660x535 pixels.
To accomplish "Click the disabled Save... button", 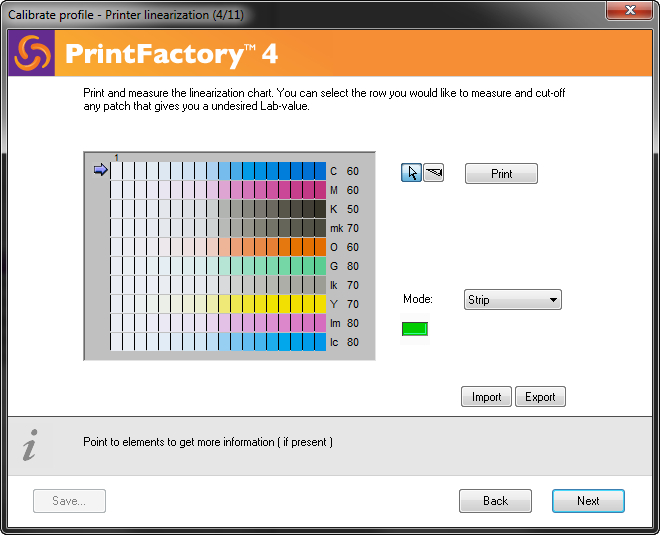I will [x=69, y=501].
